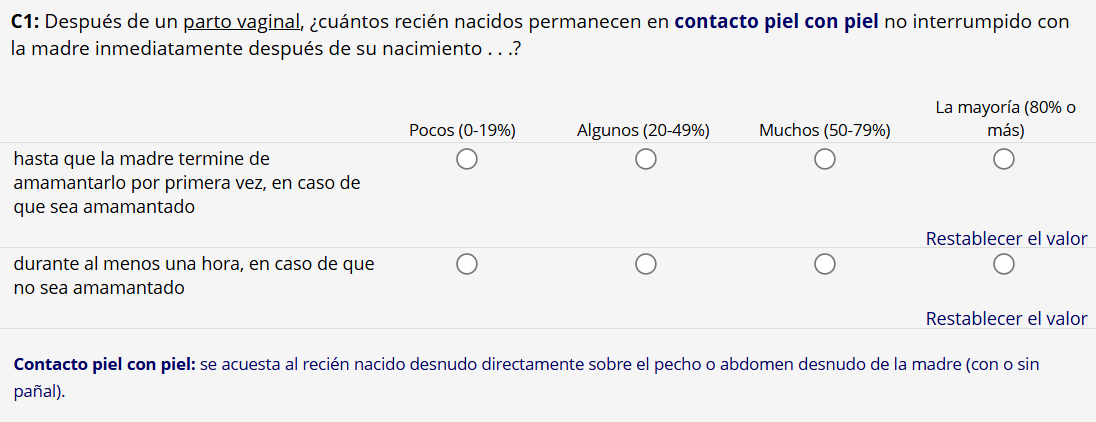The image size is (1096, 422).
Task: Click the 'La mayoría (80% o más)' header
Action: pos(1004,118)
